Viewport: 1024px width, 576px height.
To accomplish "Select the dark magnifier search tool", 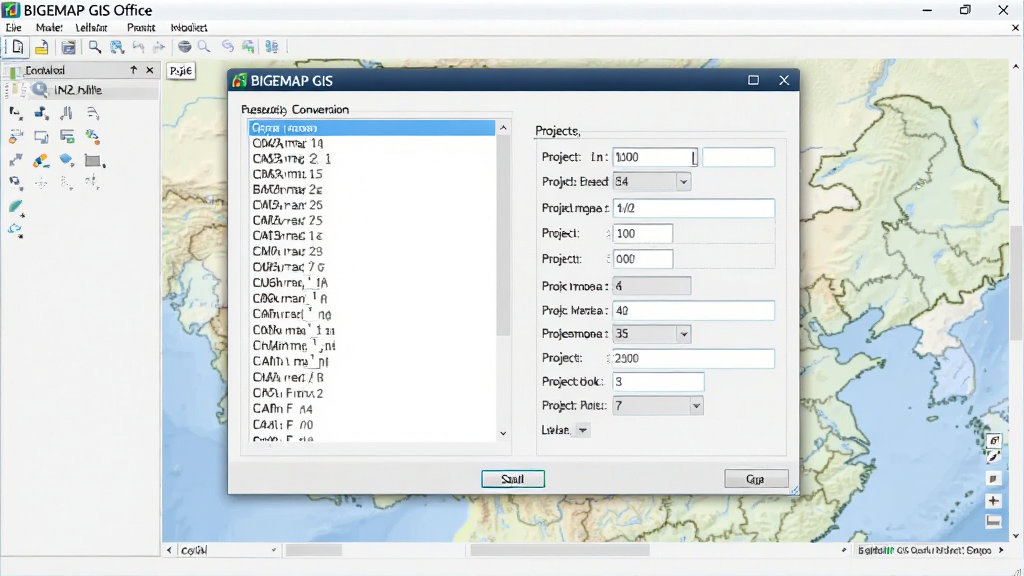I will (95, 47).
